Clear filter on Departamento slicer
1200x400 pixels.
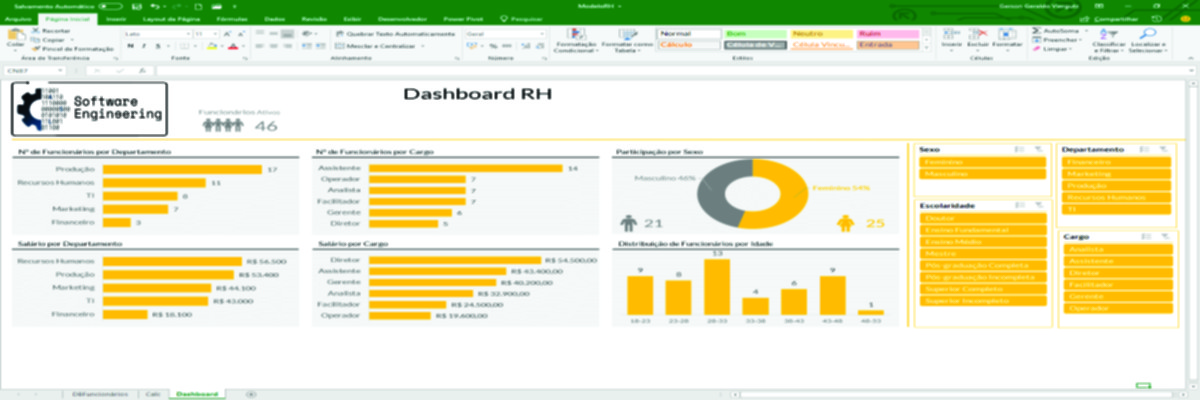[1164, 149]
